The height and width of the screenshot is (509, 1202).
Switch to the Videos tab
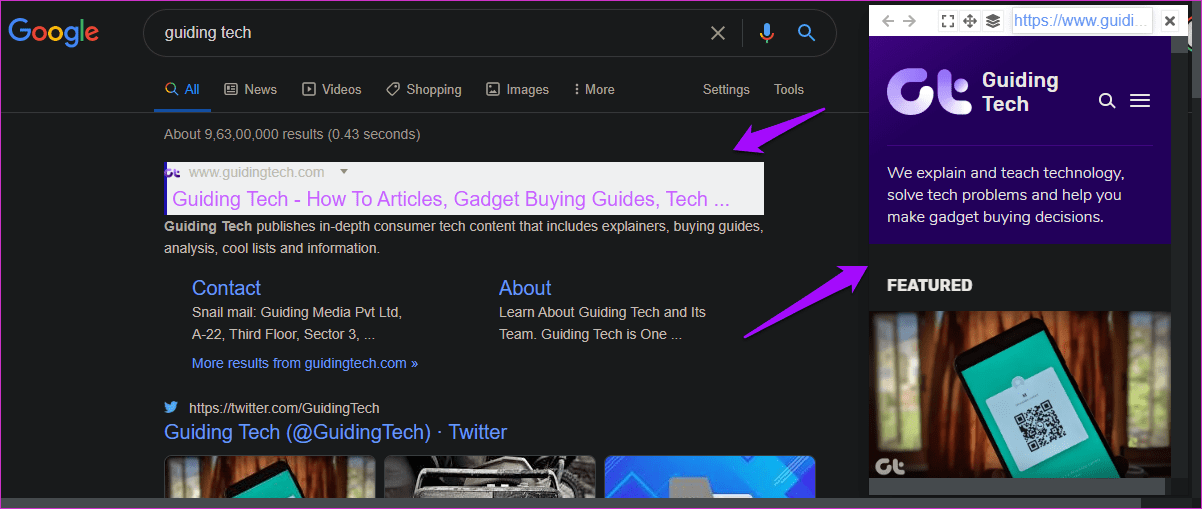332,89
